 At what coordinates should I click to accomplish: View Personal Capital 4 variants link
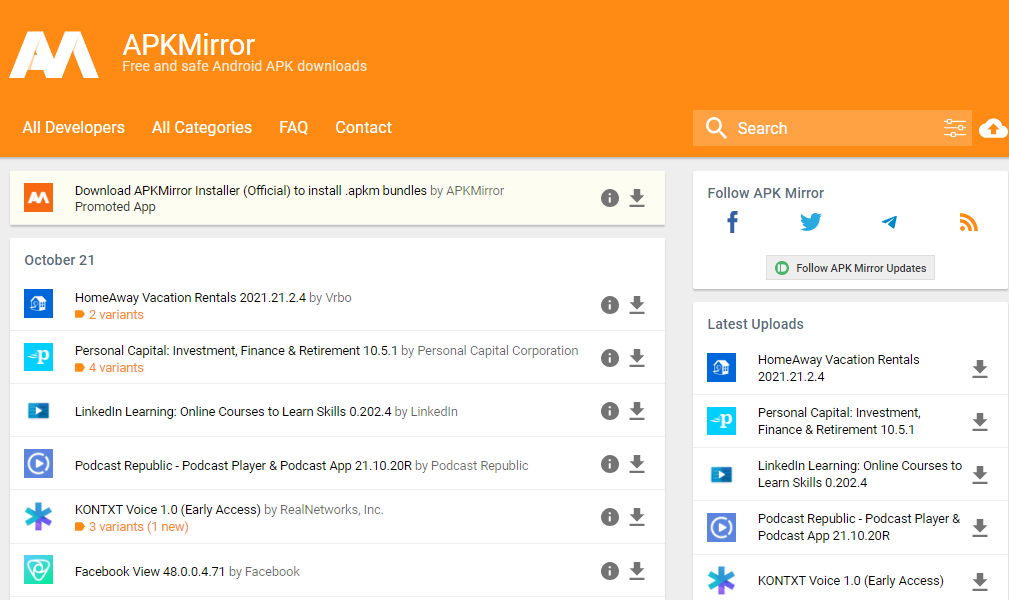click(x=116, y=368)
